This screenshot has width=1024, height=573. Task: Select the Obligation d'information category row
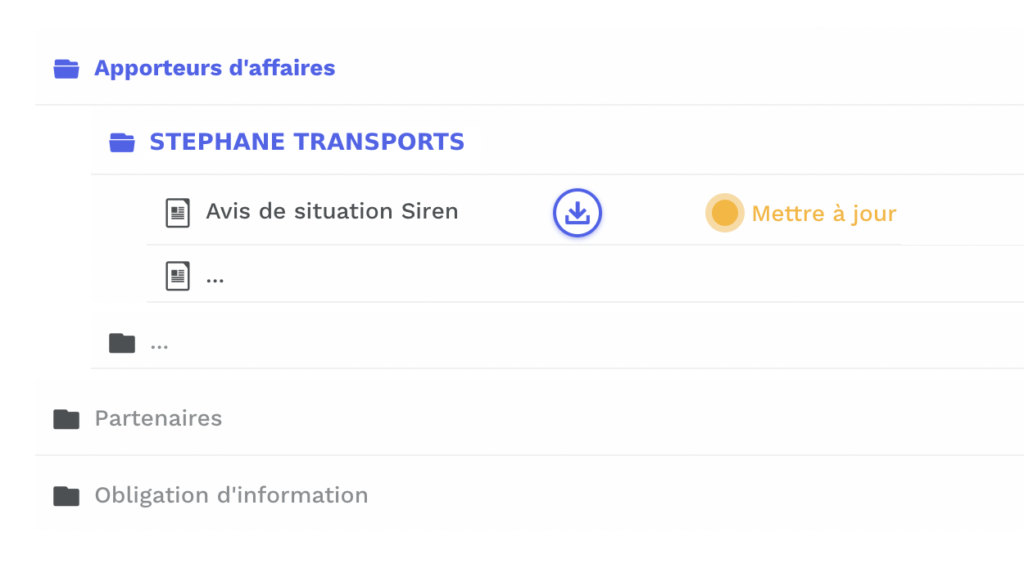click(x=600, y=495)
